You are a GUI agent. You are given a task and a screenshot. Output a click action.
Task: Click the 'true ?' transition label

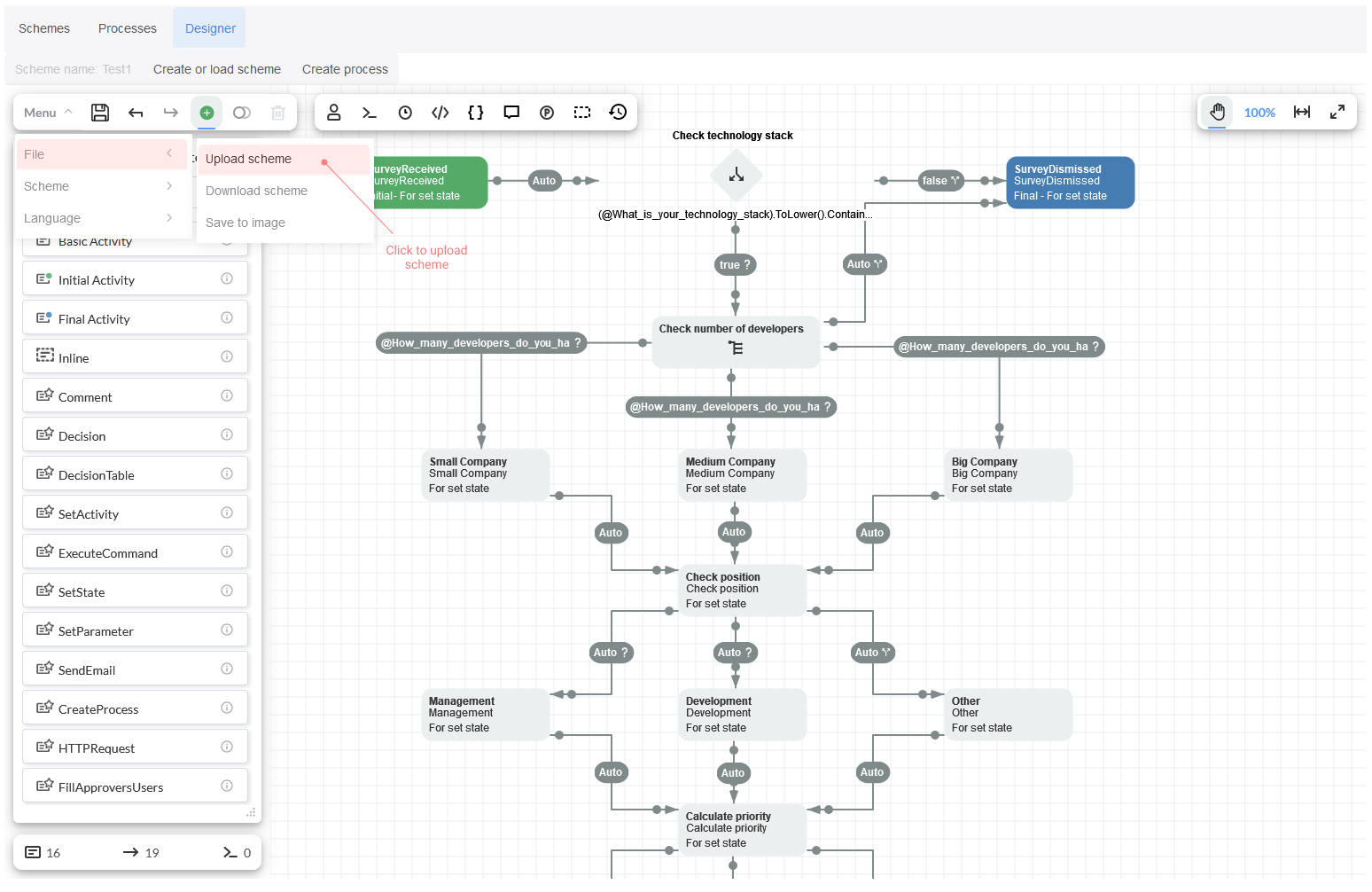coord(736,264)
